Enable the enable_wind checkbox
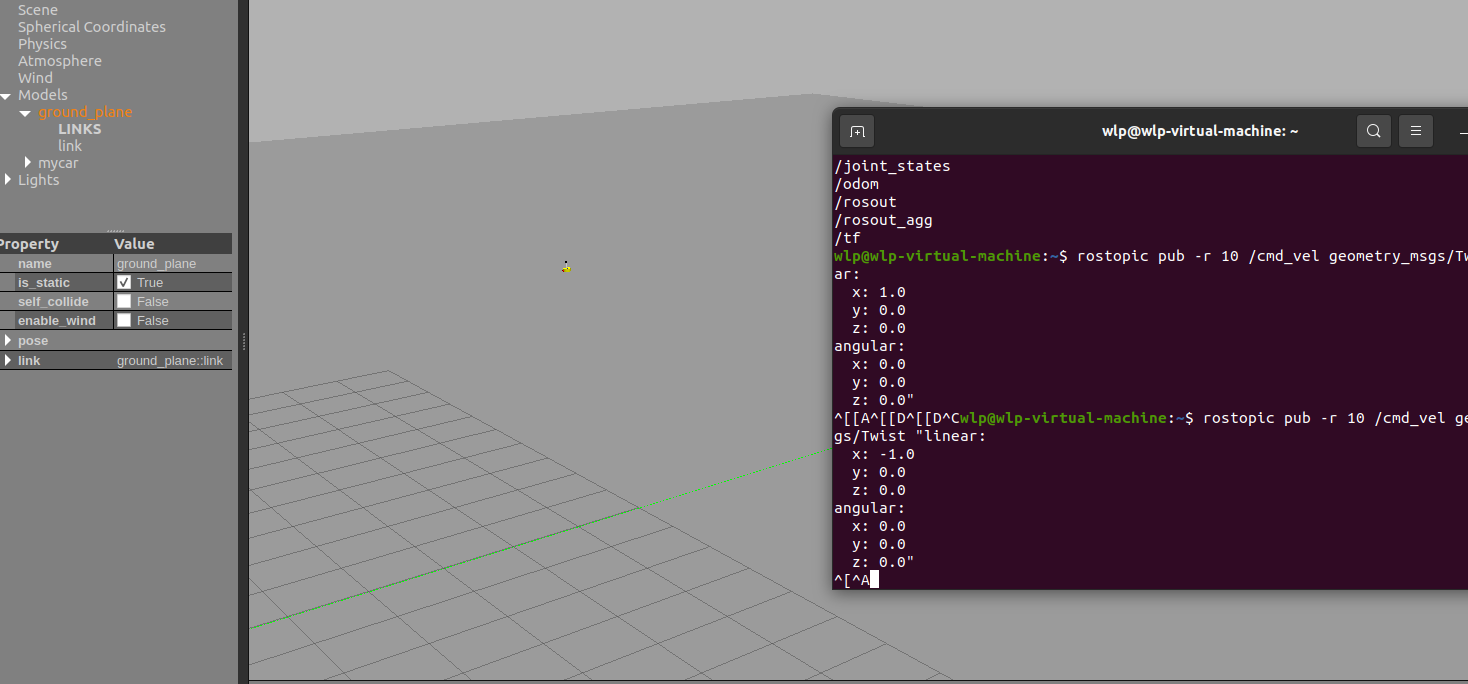The height and width of the screenshot is (684, 1468). coord(124,321)
